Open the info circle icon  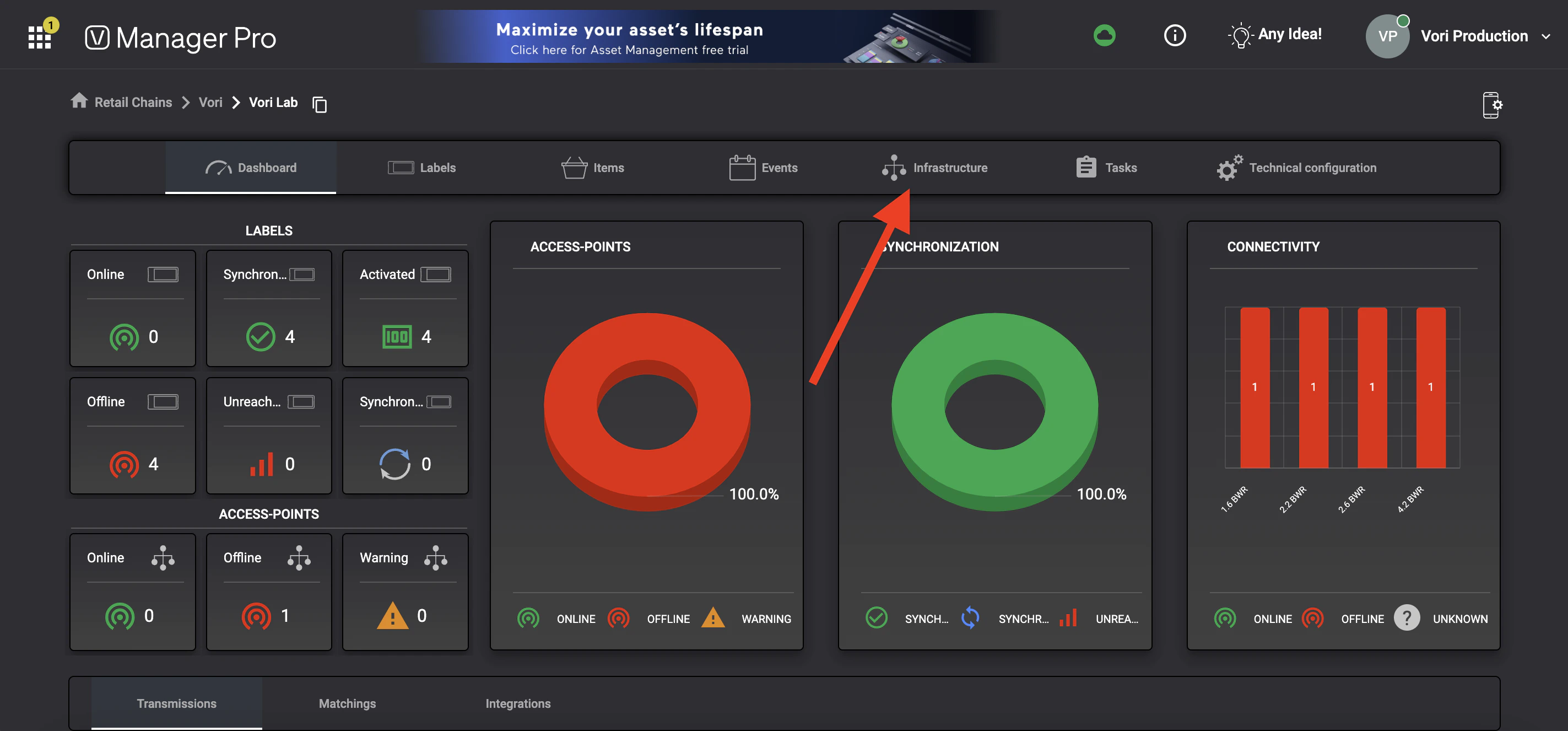tap(1174, 35)
